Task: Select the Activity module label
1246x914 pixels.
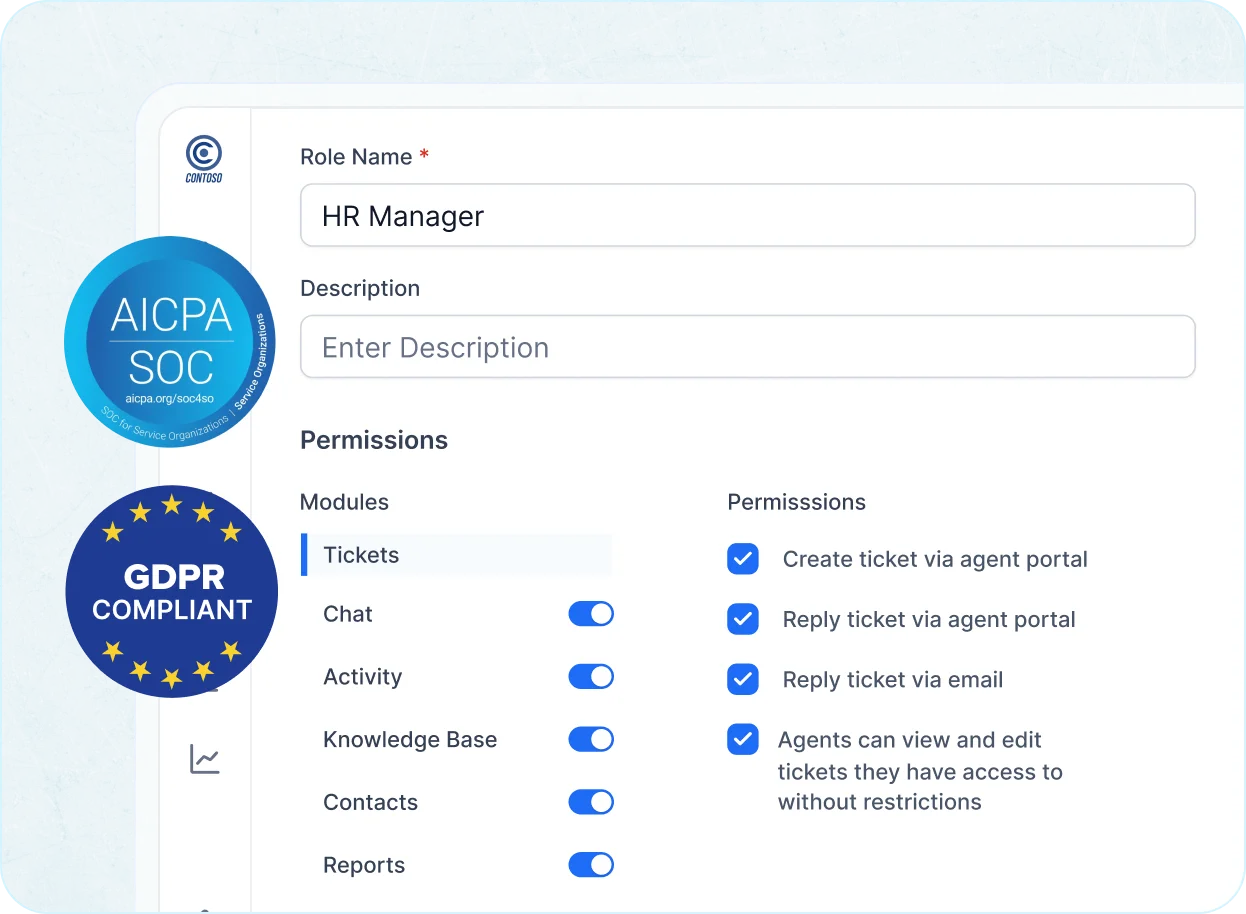Action: pos(362,677)
